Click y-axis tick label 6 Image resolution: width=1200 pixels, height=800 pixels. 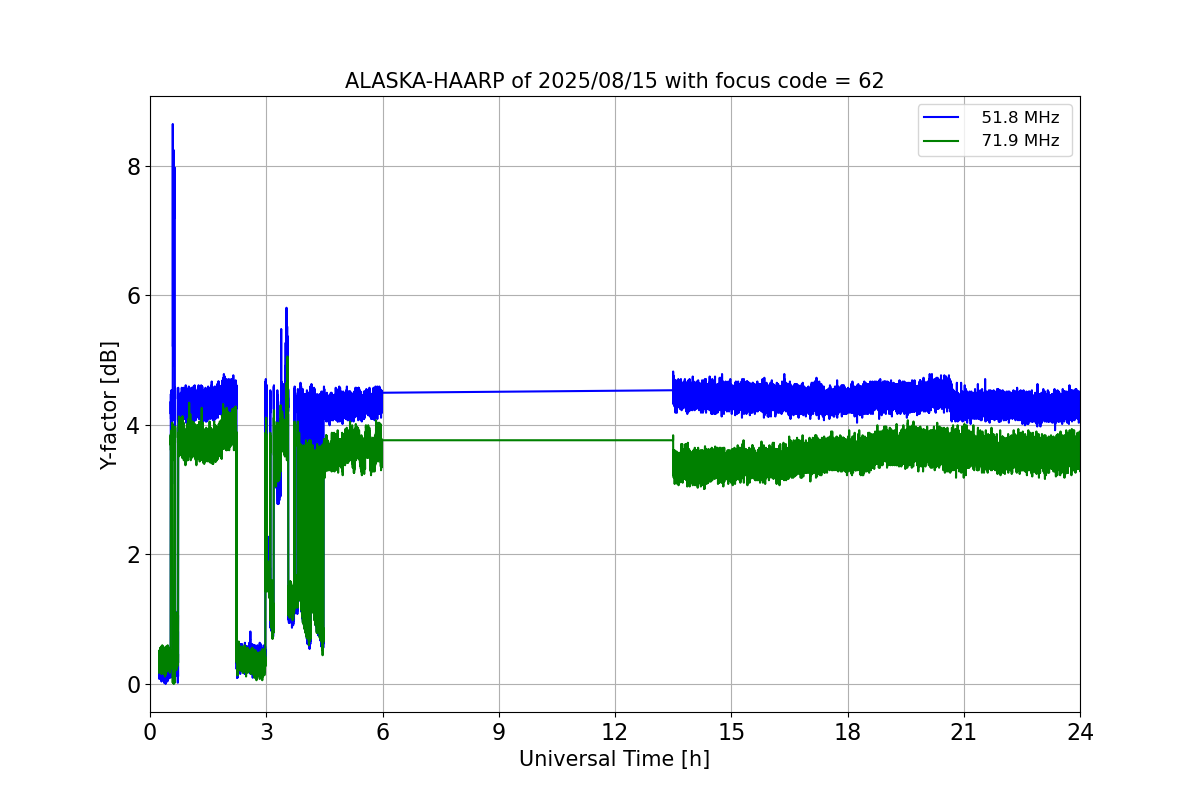tap(133, 296)
